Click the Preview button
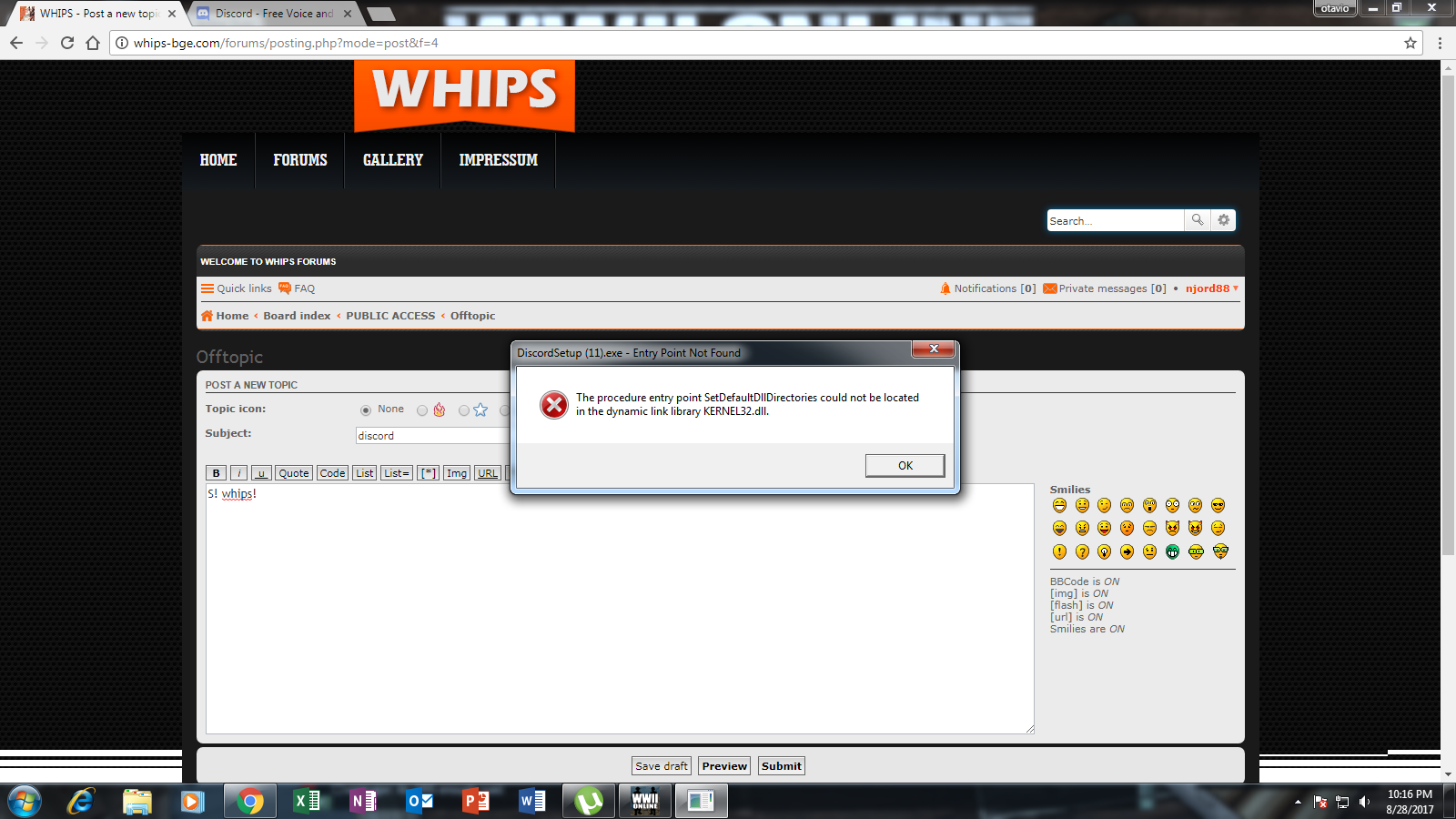The width and height of the screenshot is (1456, 819). [x=724, y=766]
